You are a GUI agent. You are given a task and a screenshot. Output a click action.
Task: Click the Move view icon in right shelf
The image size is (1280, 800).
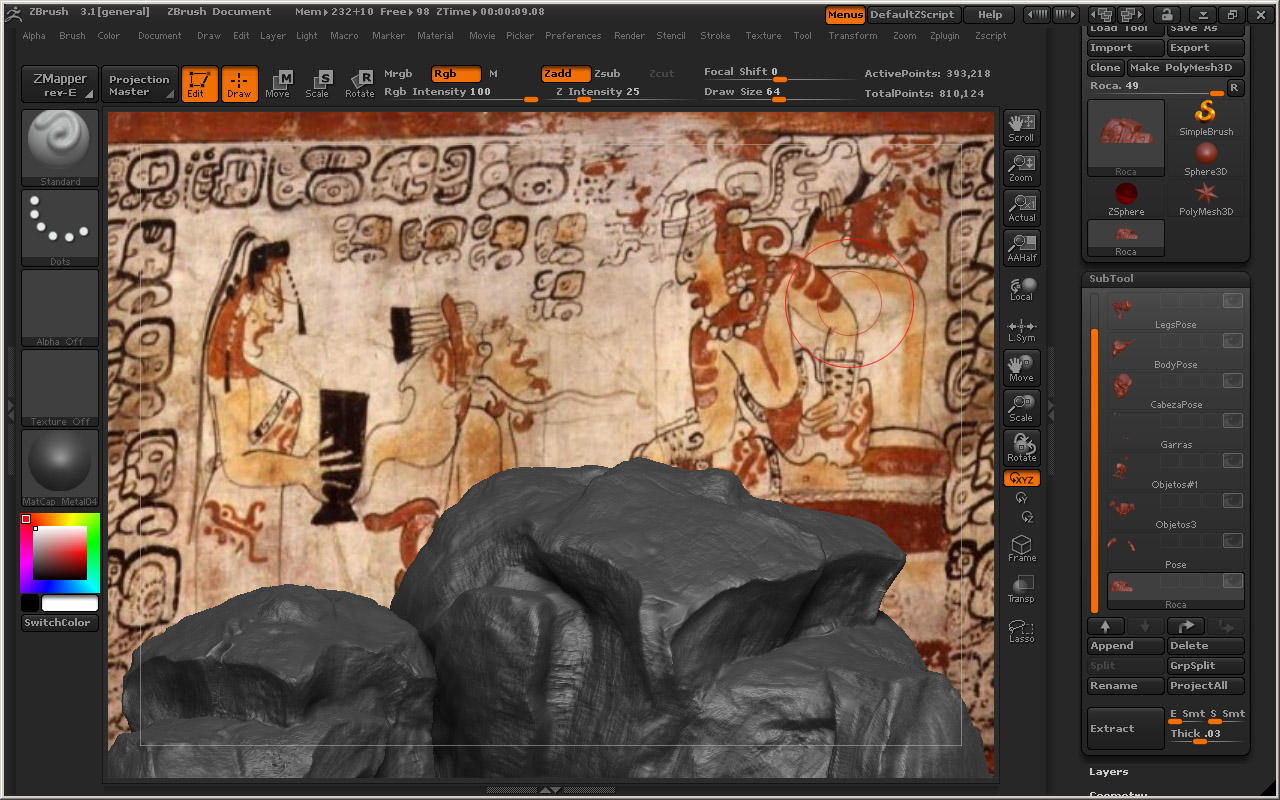[x=1021, y=367]
